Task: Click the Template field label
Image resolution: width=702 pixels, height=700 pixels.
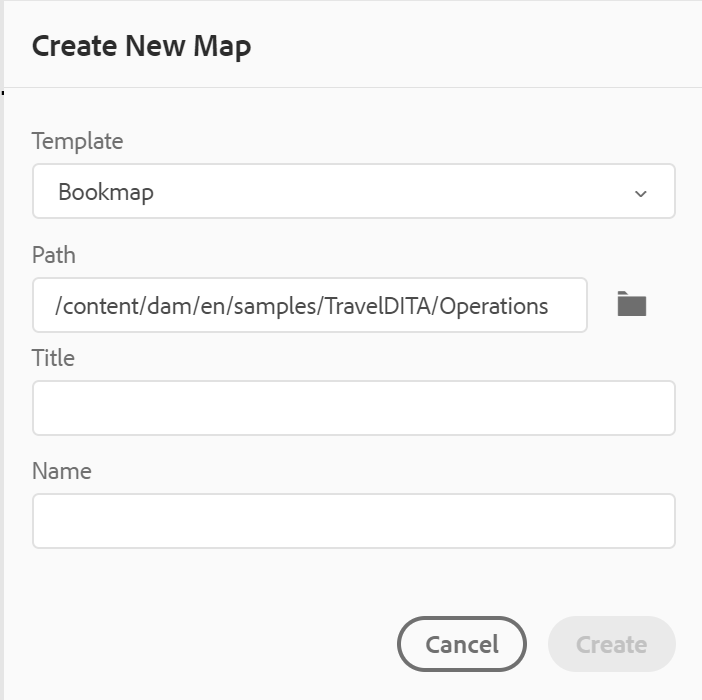Action: 77,141
